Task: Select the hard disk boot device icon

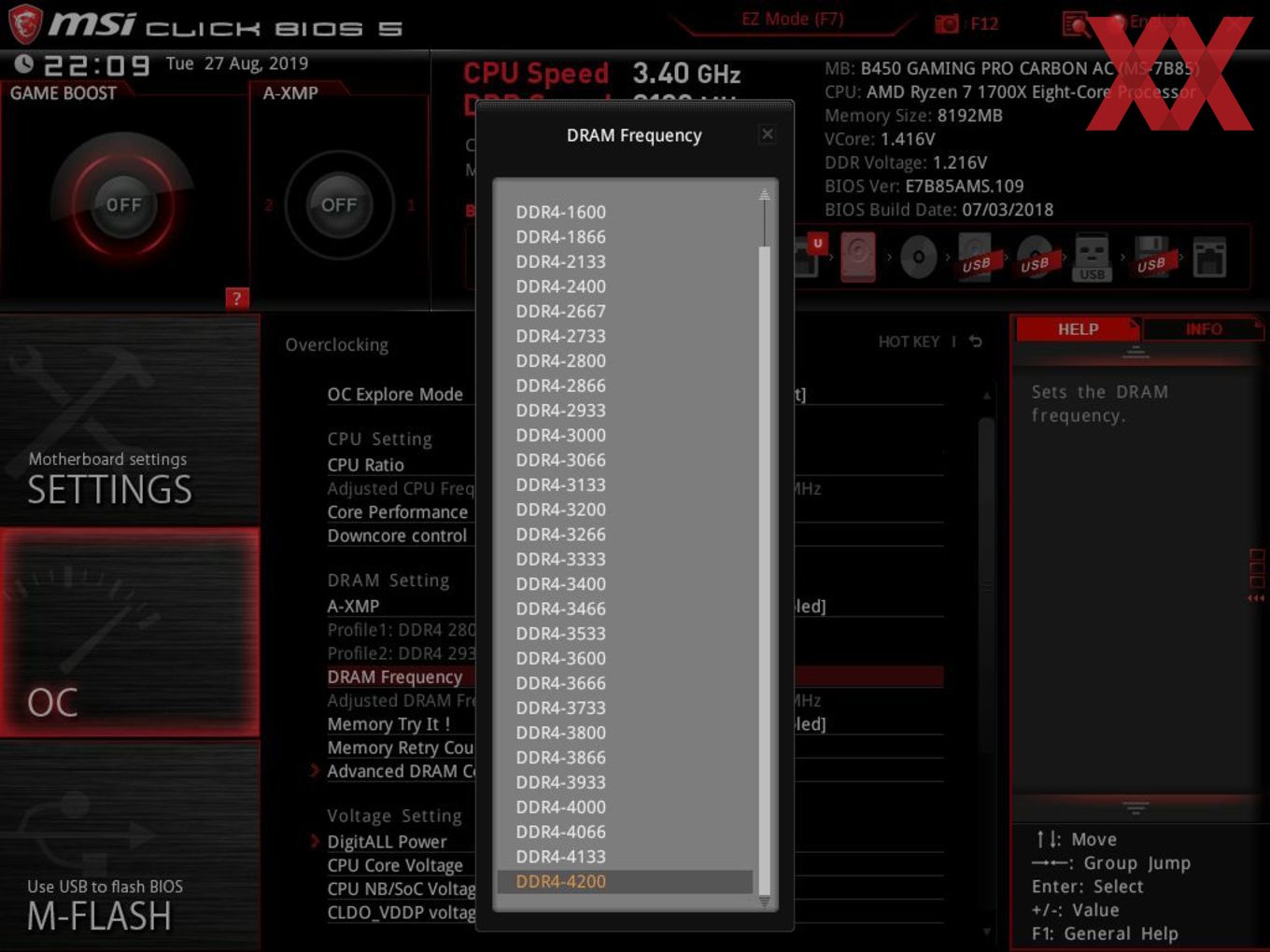Action: (x=857, y=257)
